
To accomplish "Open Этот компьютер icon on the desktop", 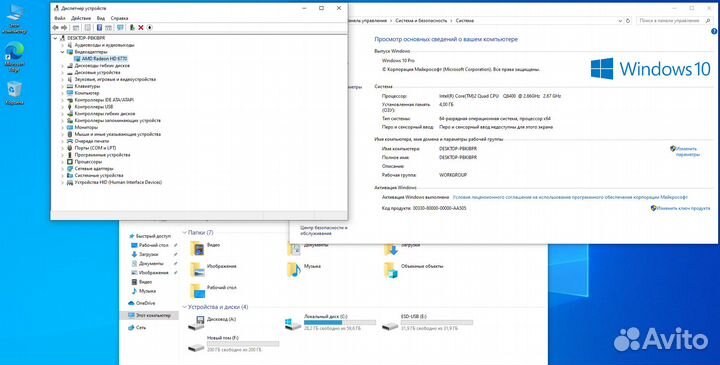I will pyautogui.click(x=14, y=19).
